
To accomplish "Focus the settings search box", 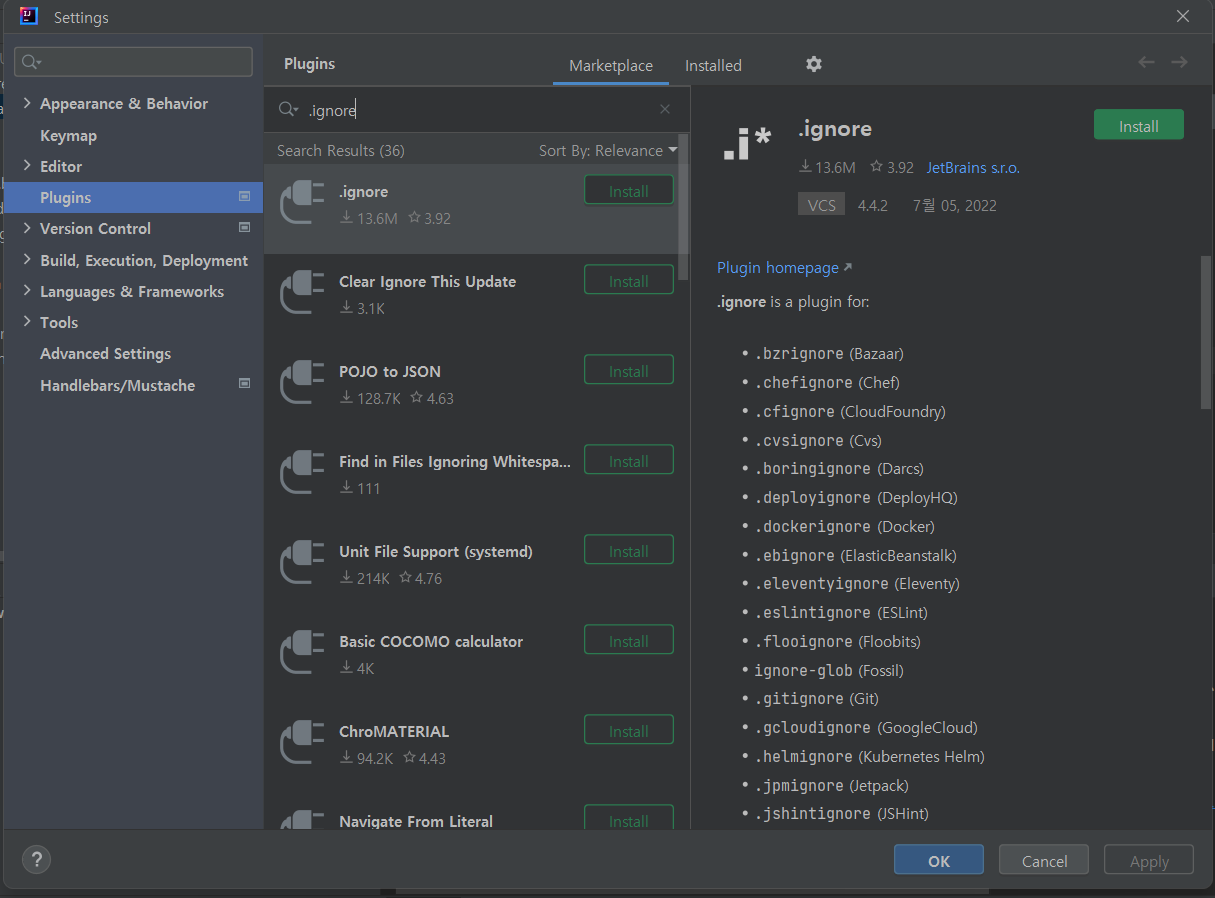I will 133,62.
